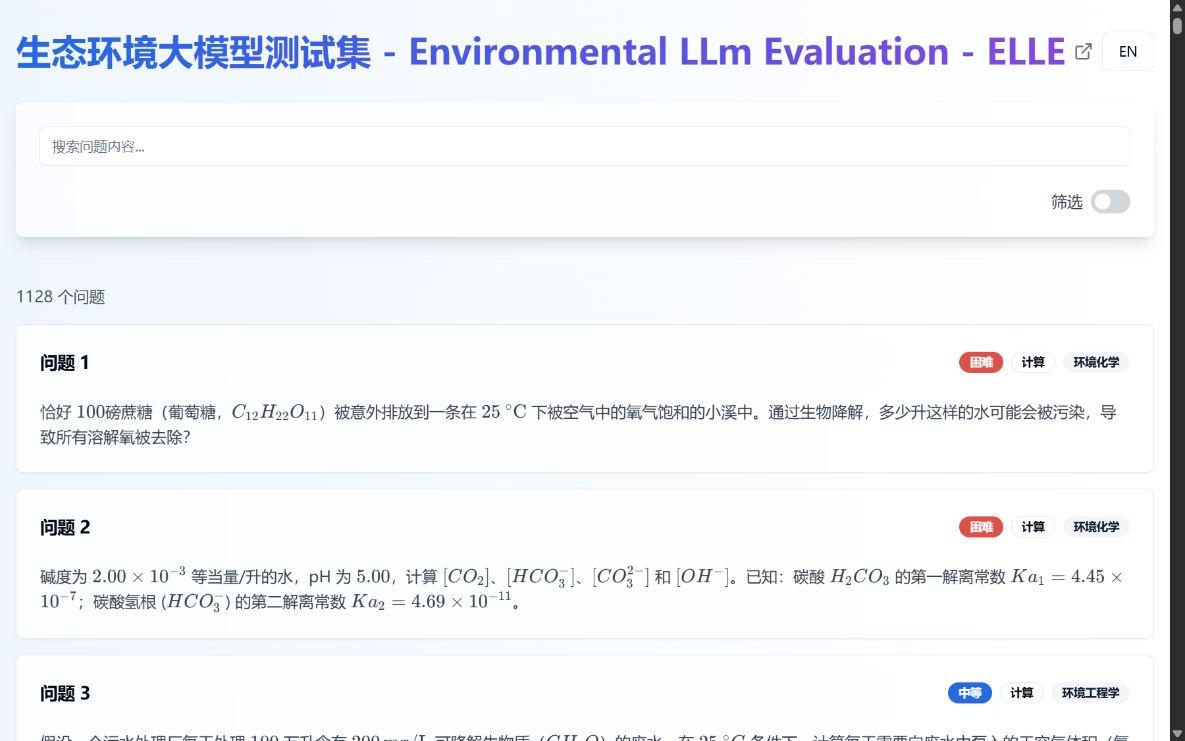This screenshot has height=741, width=1185.
Task: Select the 环境化学 tag on 问题 1
Action: [x=1096, y=362]
